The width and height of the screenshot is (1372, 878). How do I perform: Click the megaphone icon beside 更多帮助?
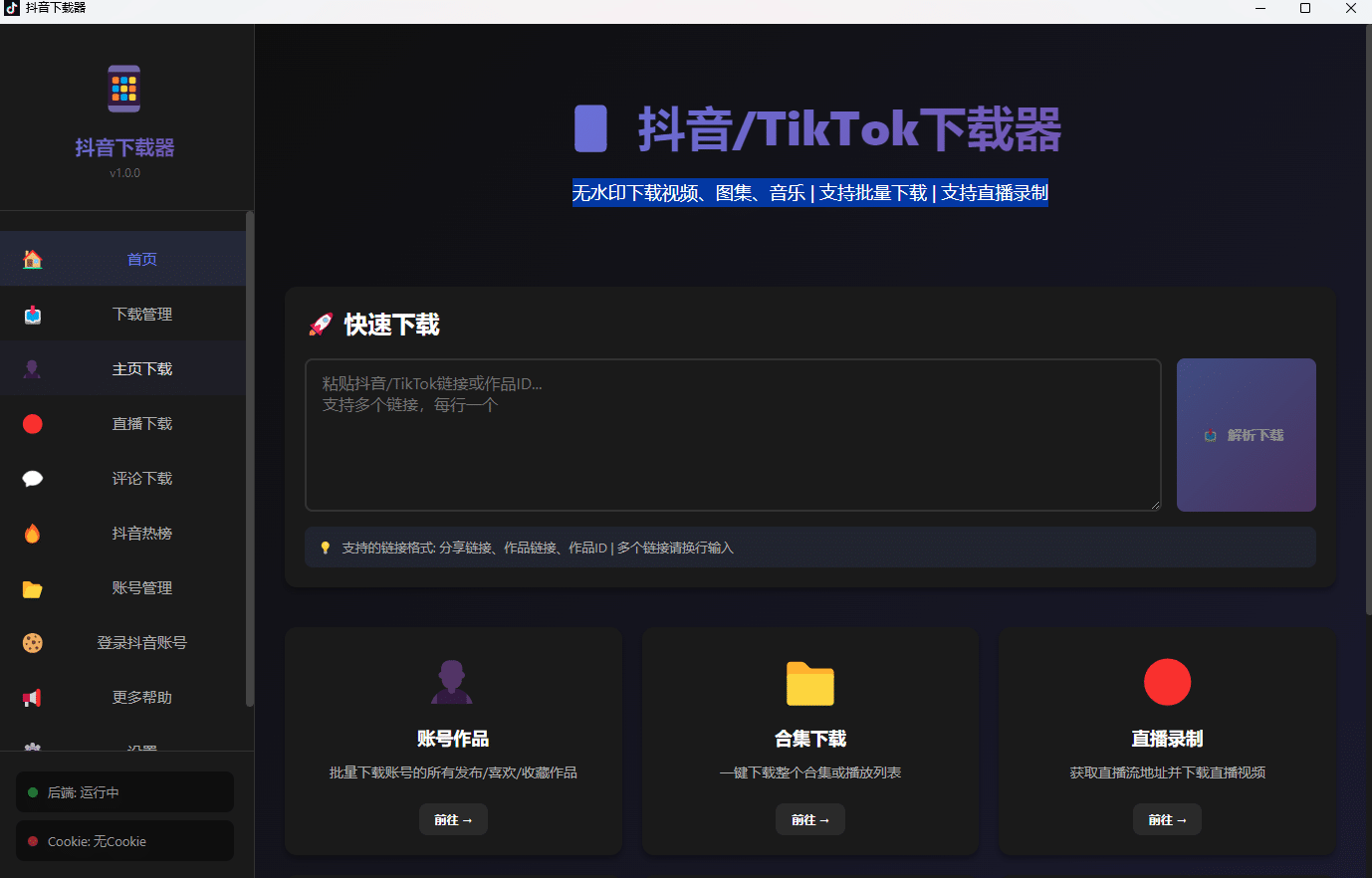pyautogui.click(x=32, y=697)
